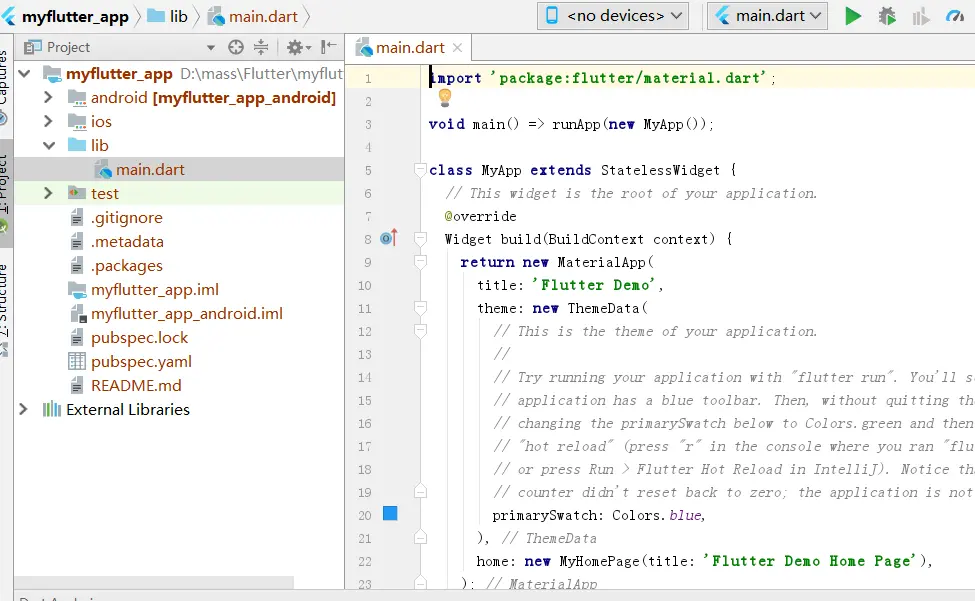Fold ThemeData block at line 11
The width and height of the screenshot is (975, 601).
421,308
